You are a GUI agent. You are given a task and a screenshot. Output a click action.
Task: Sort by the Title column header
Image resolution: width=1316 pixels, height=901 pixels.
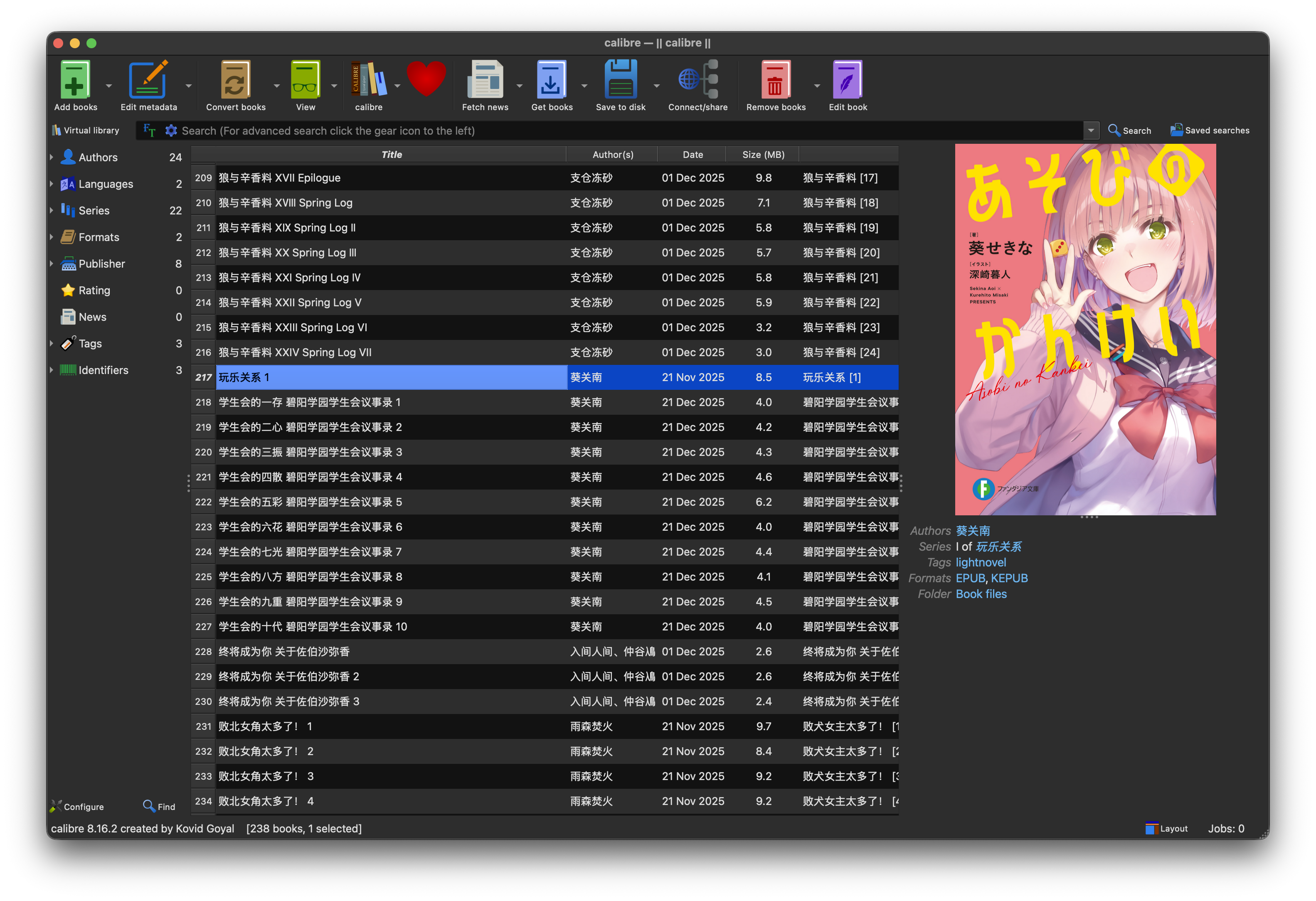coord(391,155)
